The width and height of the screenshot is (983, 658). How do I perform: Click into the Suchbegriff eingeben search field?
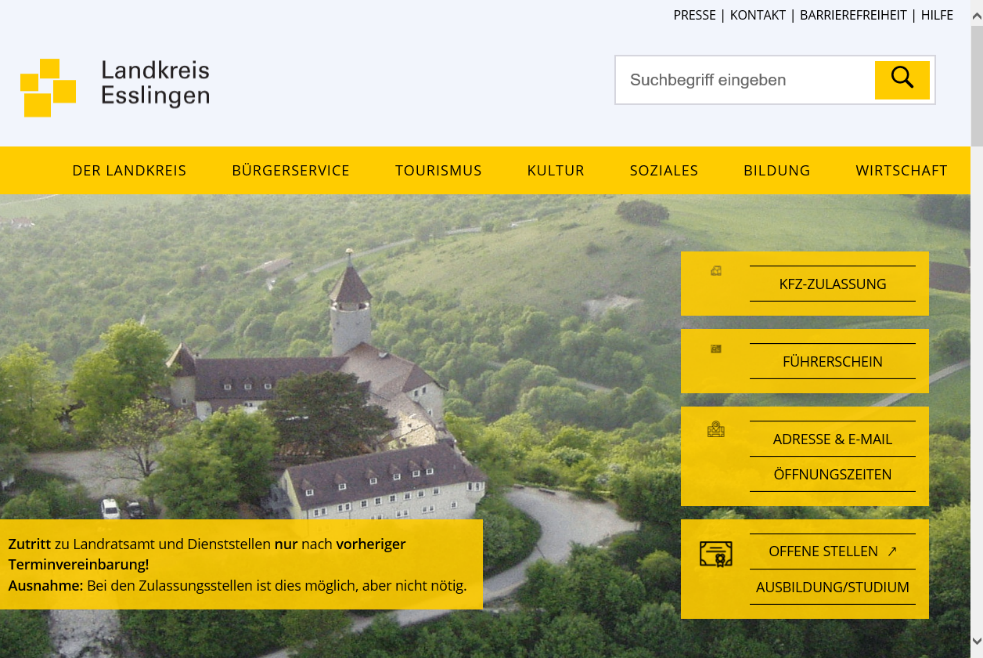(x=745, y=80)
